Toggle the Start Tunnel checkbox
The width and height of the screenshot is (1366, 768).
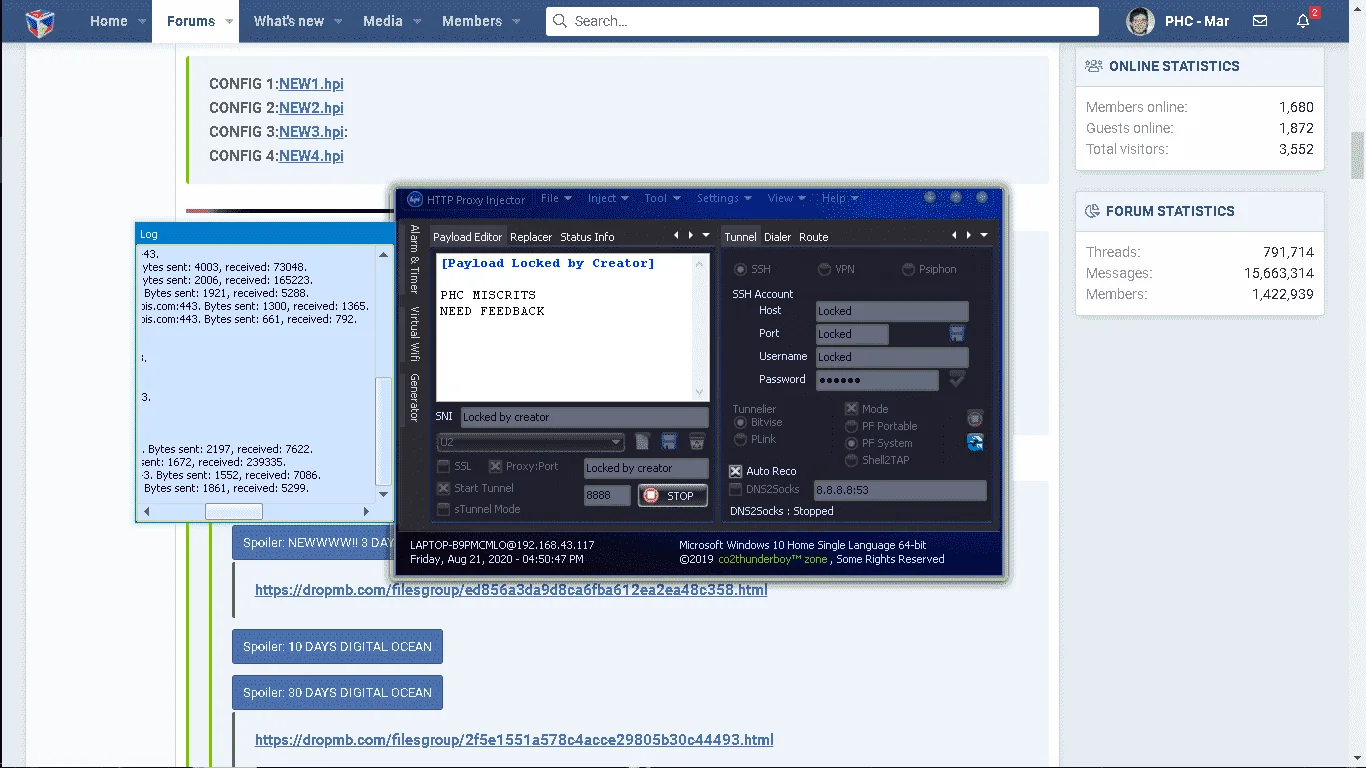pos(443,488)
